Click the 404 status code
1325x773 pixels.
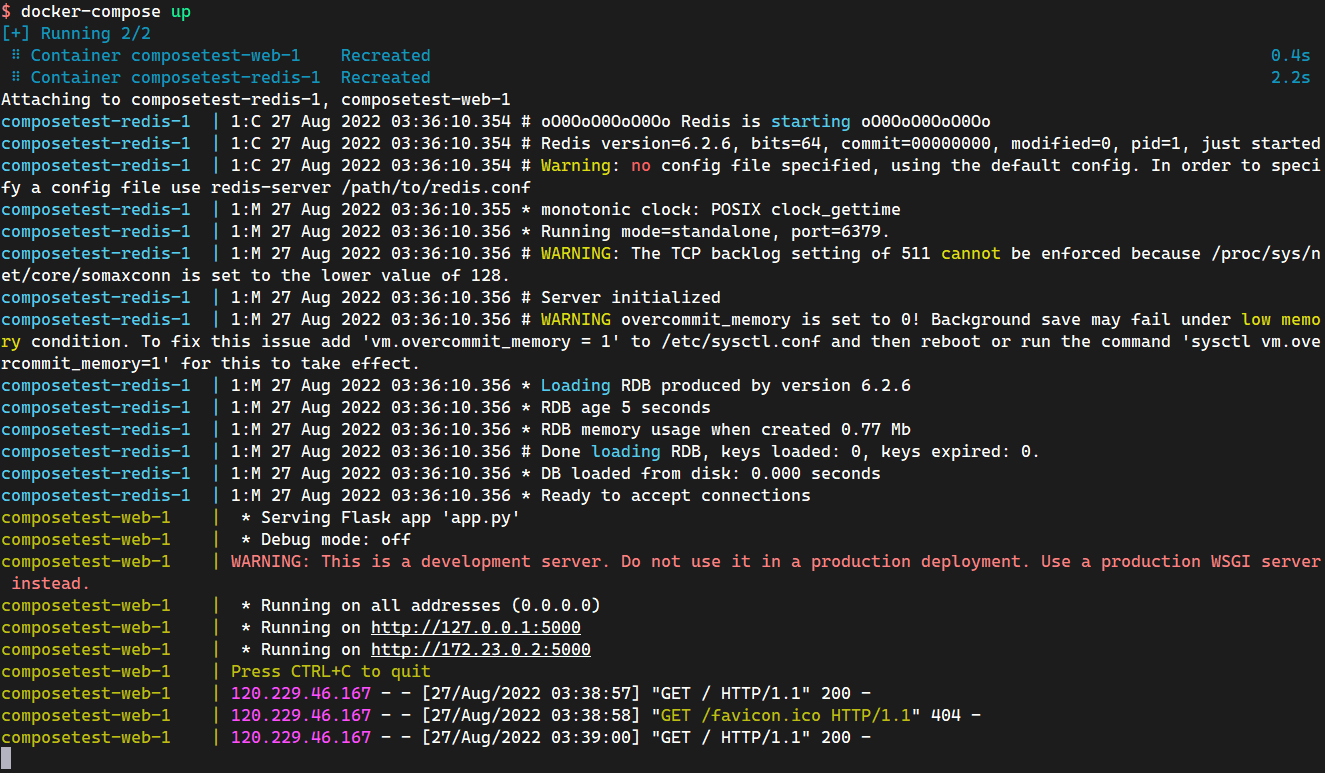point(955,716)
